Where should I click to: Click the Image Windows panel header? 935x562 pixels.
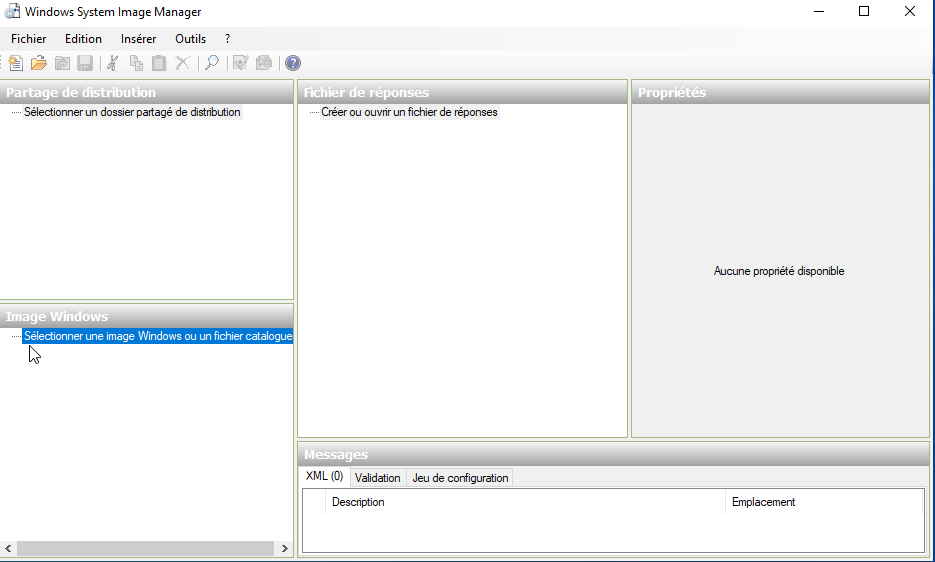(x=147, y=316)
